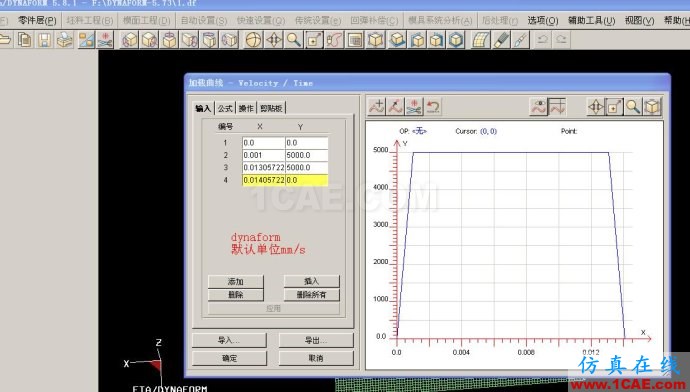
Task: Click the 删除所有 button
Action: [x=312, y=295]
